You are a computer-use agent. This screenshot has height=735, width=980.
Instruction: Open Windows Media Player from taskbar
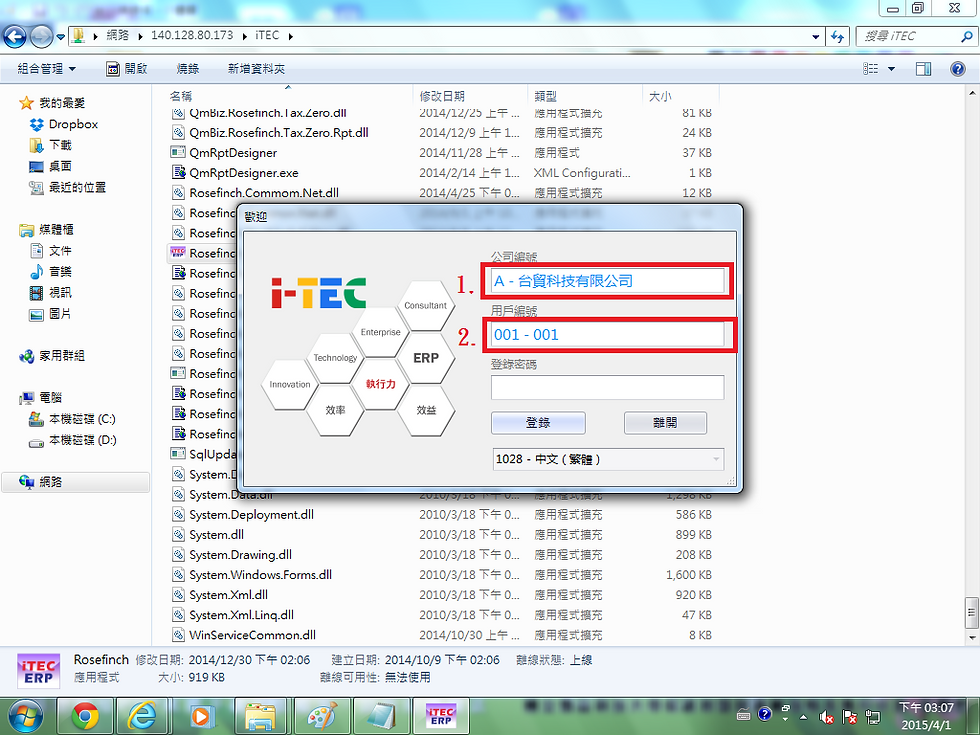click(x=202, y=716)
